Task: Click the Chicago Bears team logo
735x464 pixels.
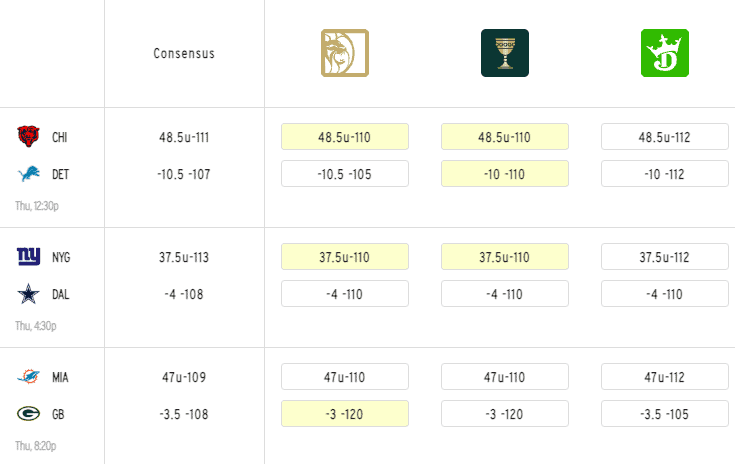Action: [x=28, y=136]
